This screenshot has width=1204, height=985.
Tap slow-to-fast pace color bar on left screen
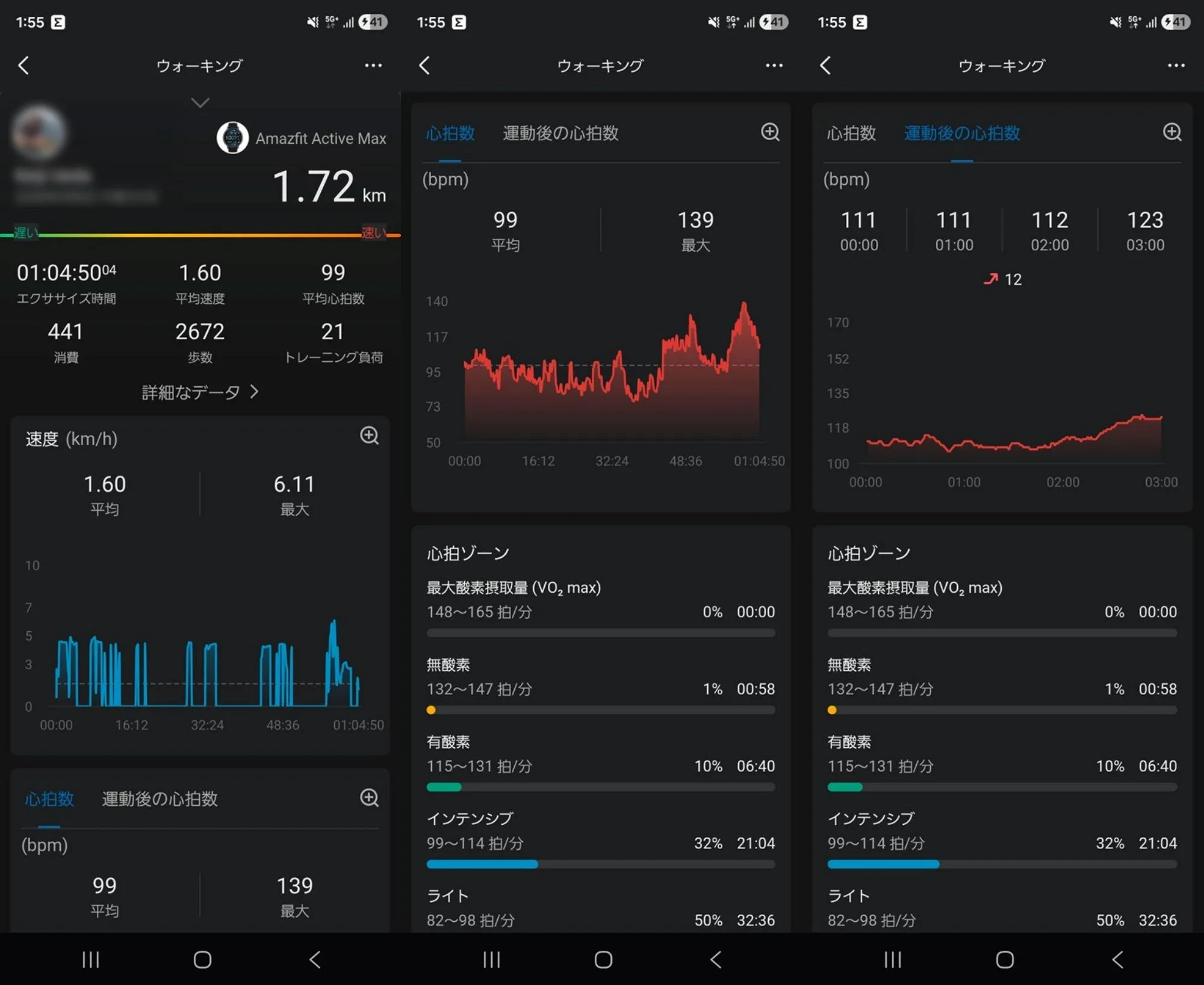[200, 235]
